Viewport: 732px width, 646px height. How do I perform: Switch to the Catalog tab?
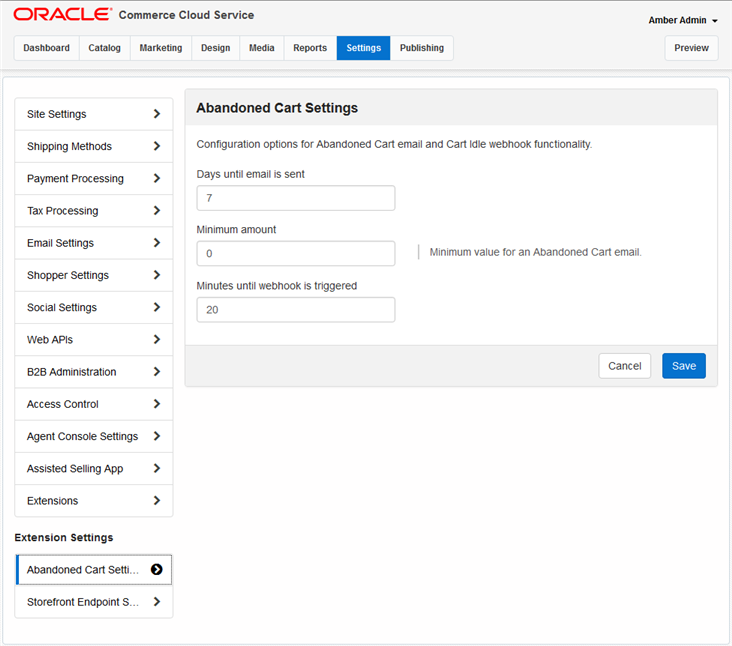[105, 48]
